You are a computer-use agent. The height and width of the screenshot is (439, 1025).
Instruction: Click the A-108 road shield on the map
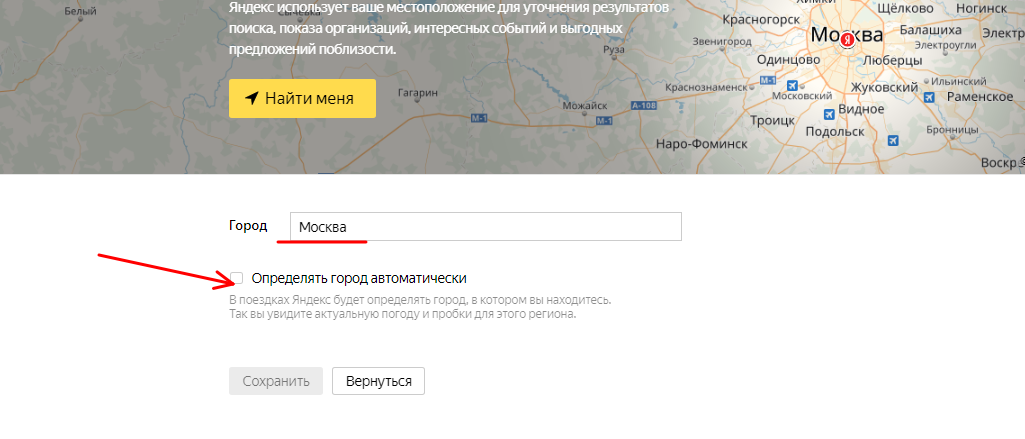click(646, 105)
